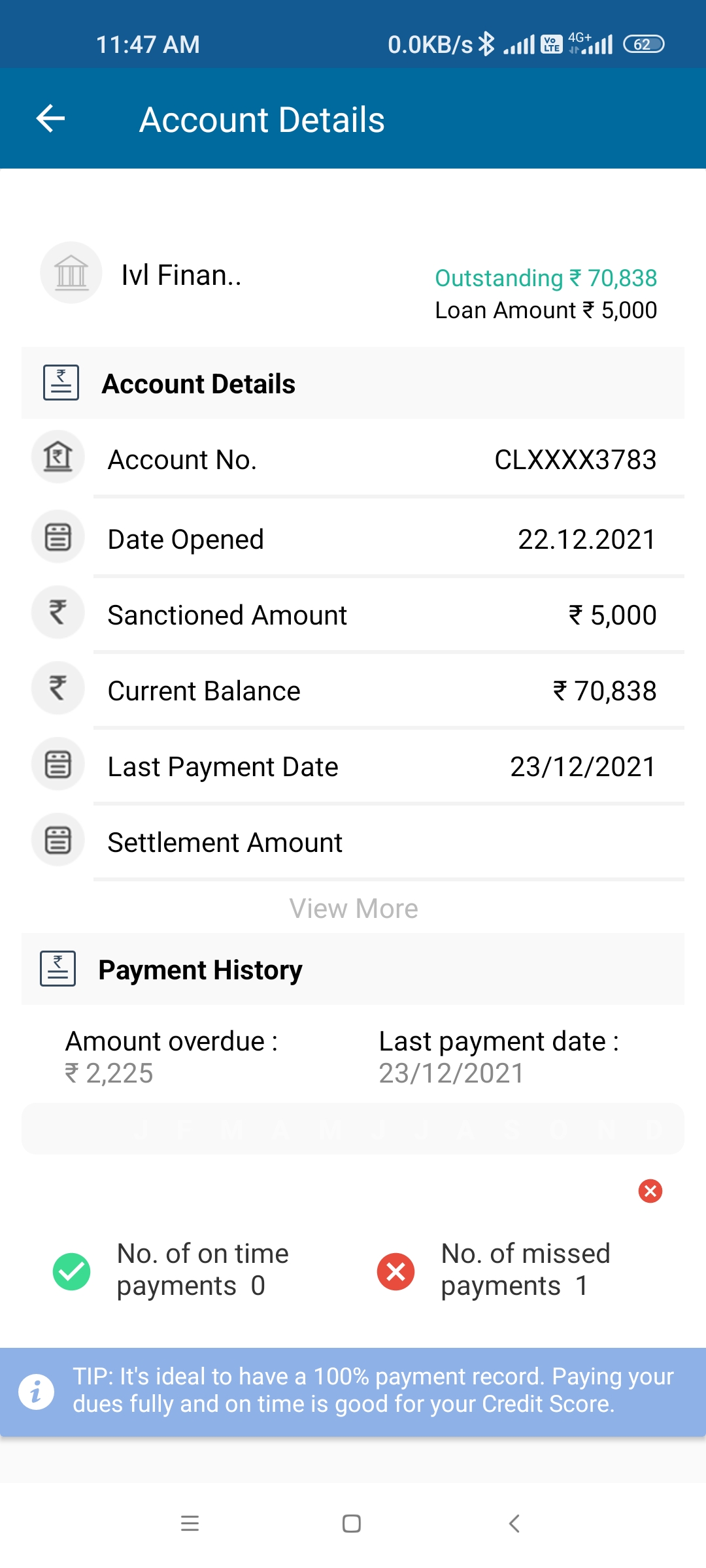706x1568 pixels.
Task: Tap the Current Balance rupee icon
Action: pyautogui.click(x=58, y=689)
